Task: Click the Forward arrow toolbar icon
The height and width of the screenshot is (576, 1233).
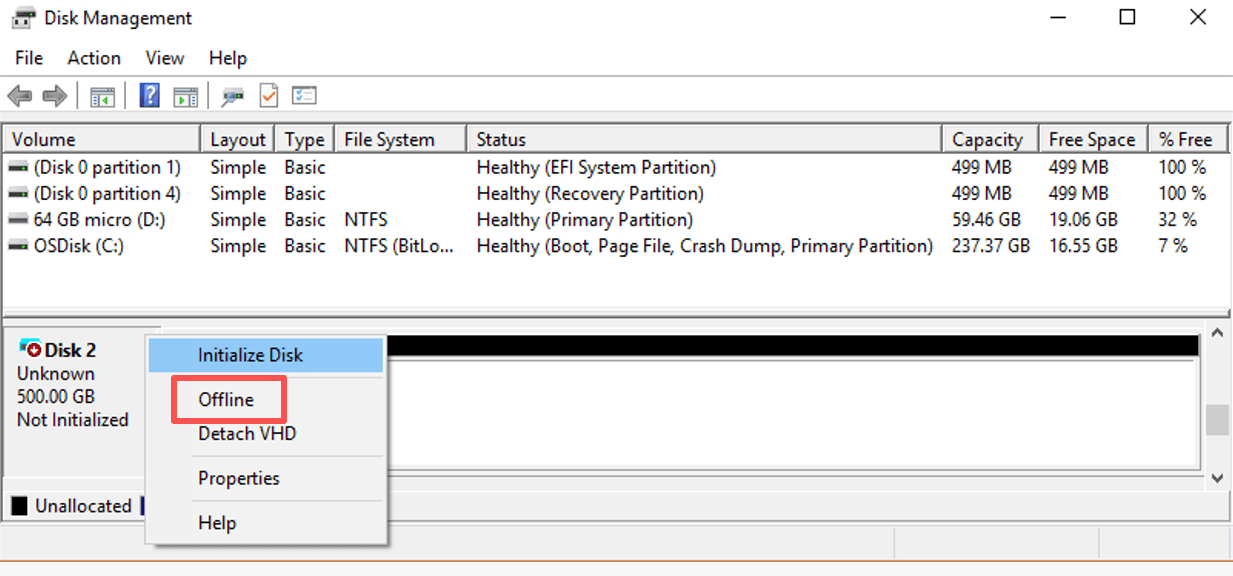Action: click(x=55, y=96)
